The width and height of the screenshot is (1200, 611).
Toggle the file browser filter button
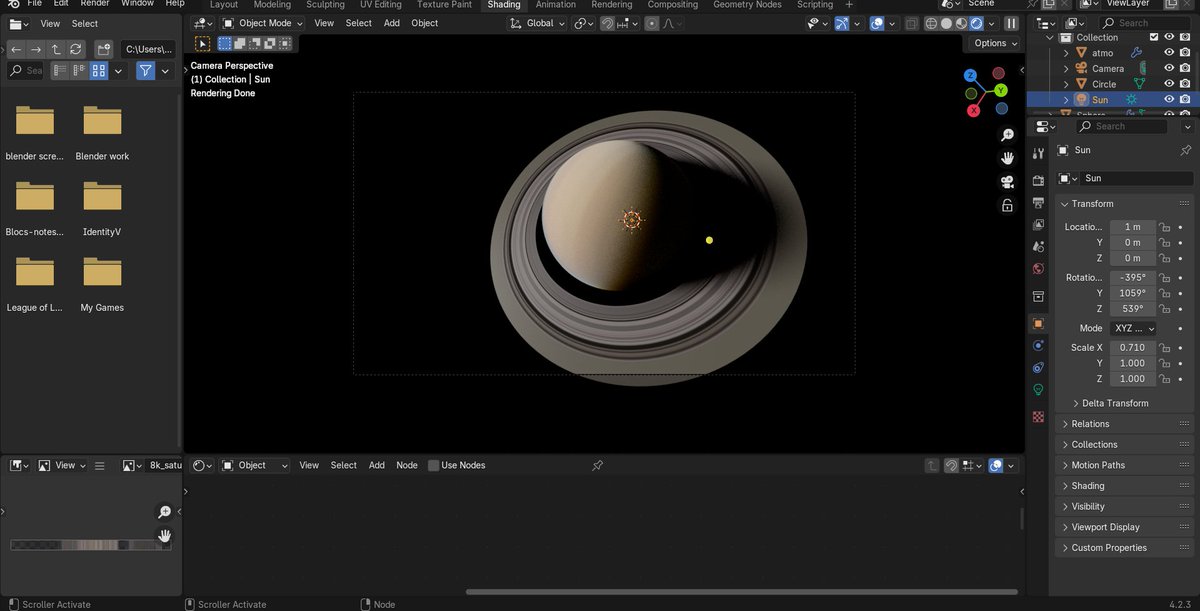[145, 71]
